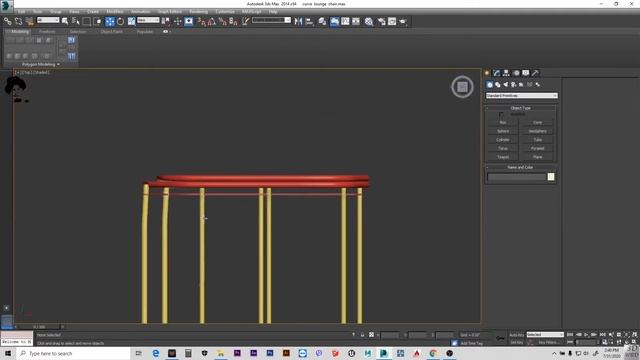Expand the Polygon Modeling panel

coord(41,64)
